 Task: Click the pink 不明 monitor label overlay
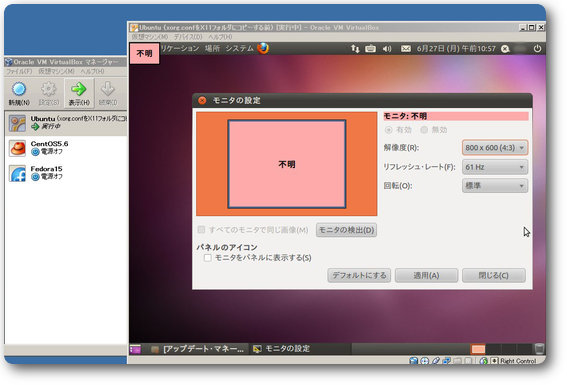click(144, 54)
